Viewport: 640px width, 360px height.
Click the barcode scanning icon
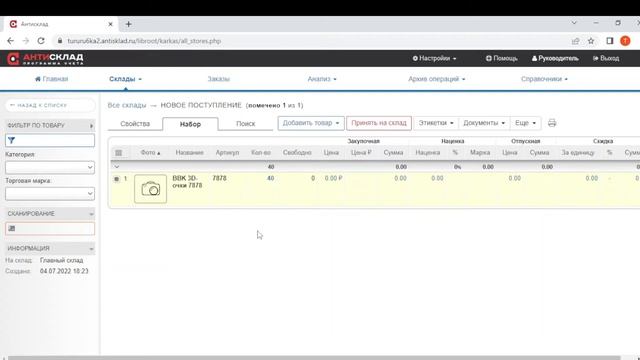[x=12, y=229]
